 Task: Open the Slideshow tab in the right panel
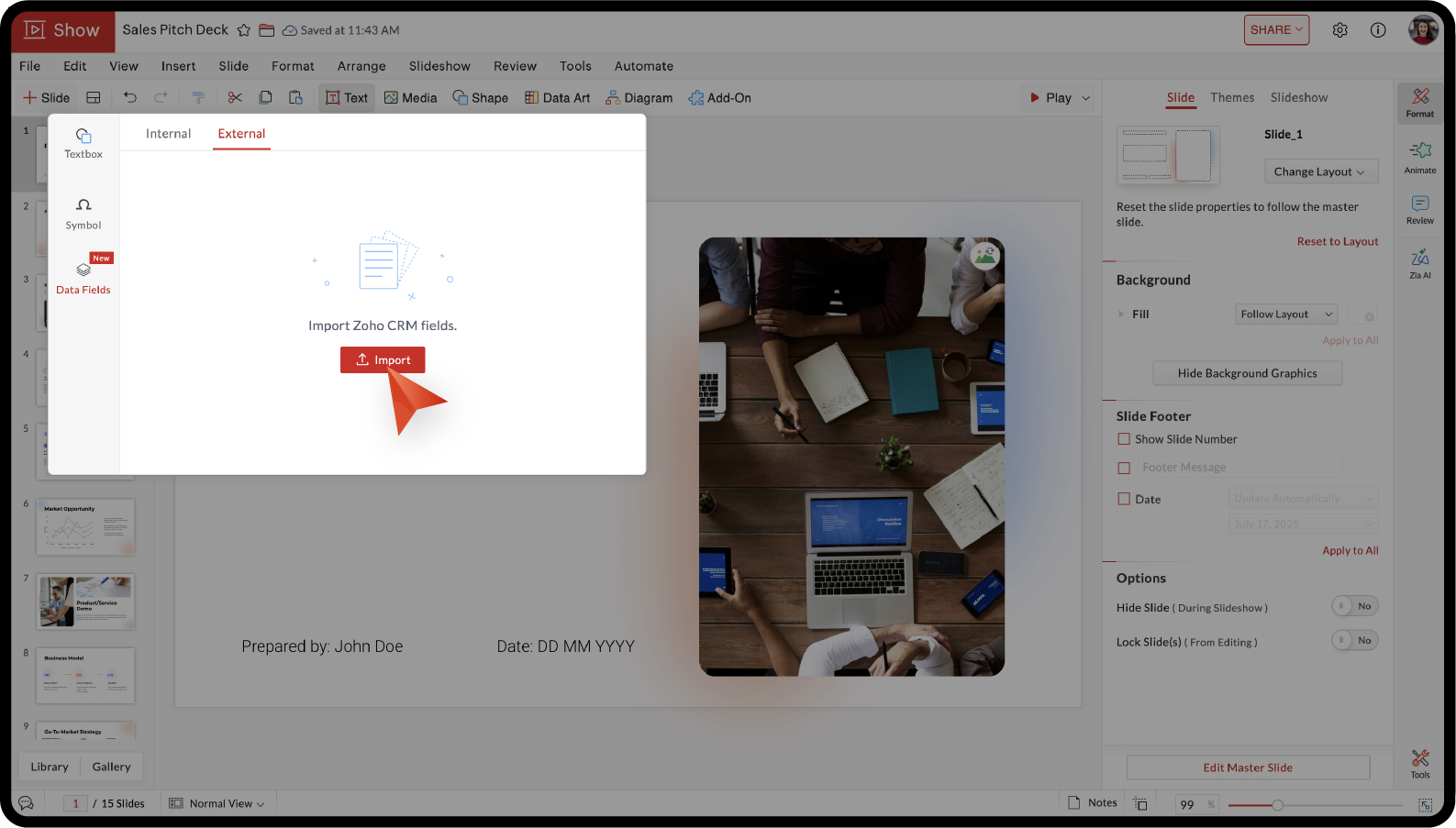(x=1299, y=97)
